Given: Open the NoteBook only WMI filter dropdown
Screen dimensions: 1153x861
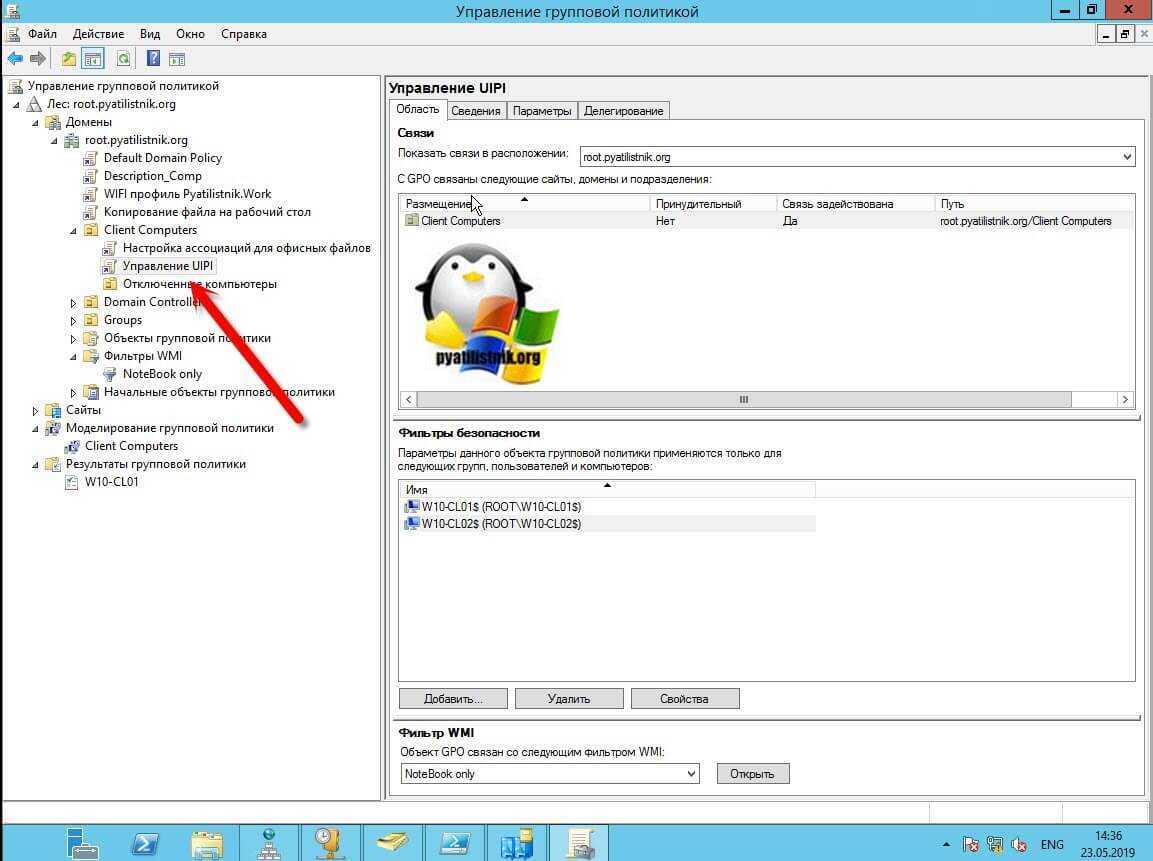Looking at the screenshot, I should [690, 774].
